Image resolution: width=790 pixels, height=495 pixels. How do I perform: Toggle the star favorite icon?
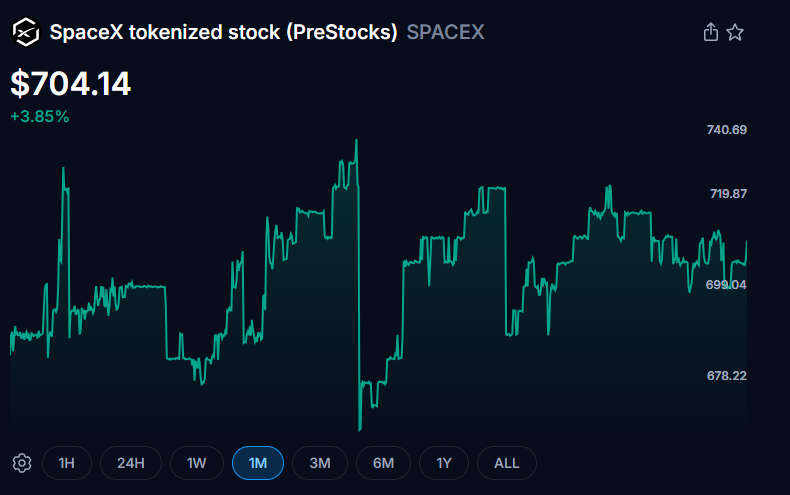(x=735, y=32)
